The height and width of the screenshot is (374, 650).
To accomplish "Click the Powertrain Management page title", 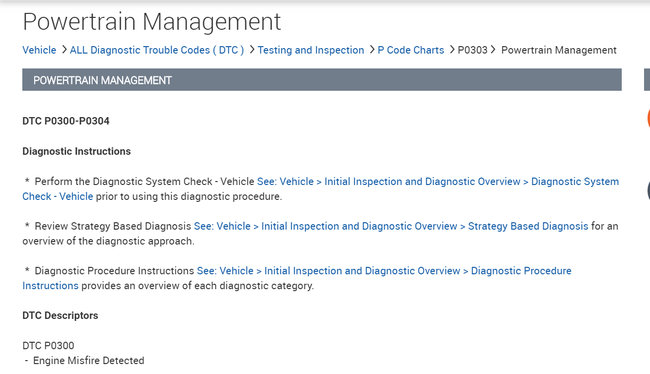I will (x=152, y=22).
